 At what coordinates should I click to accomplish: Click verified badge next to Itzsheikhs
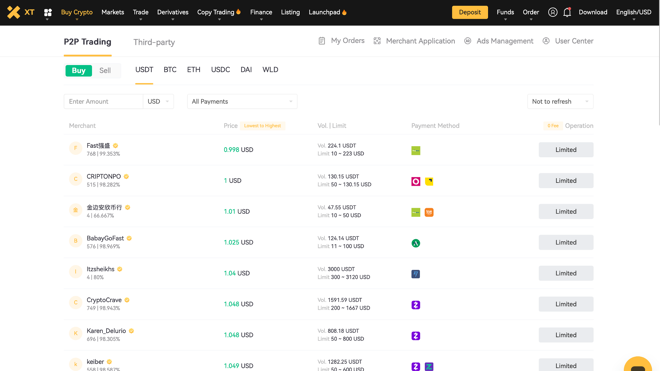(120, 269)
